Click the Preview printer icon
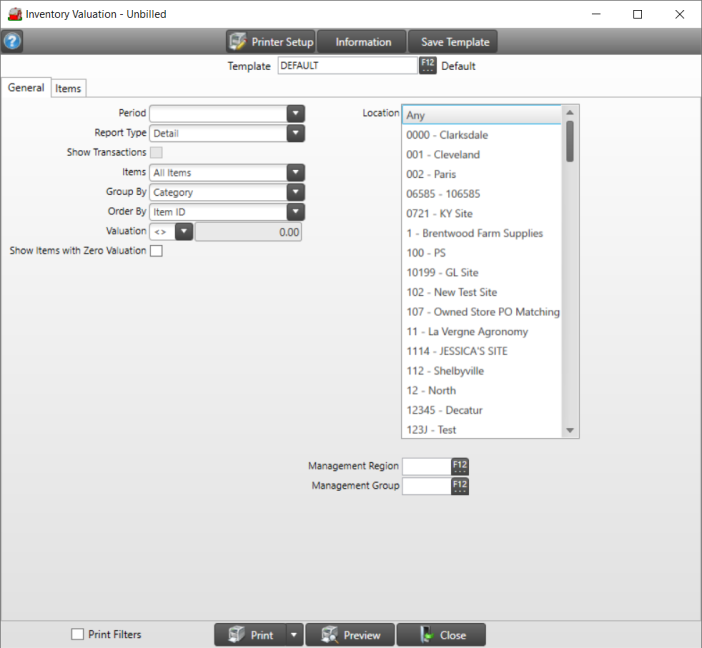 [x=327, y=635]
